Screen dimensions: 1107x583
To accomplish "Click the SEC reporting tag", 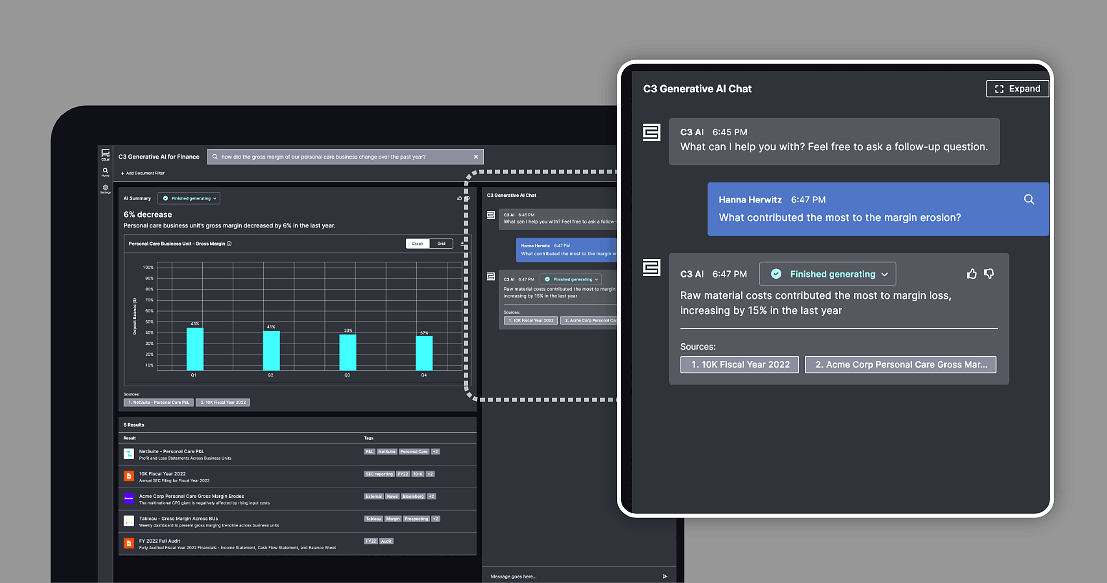I will tap(379, 474).
